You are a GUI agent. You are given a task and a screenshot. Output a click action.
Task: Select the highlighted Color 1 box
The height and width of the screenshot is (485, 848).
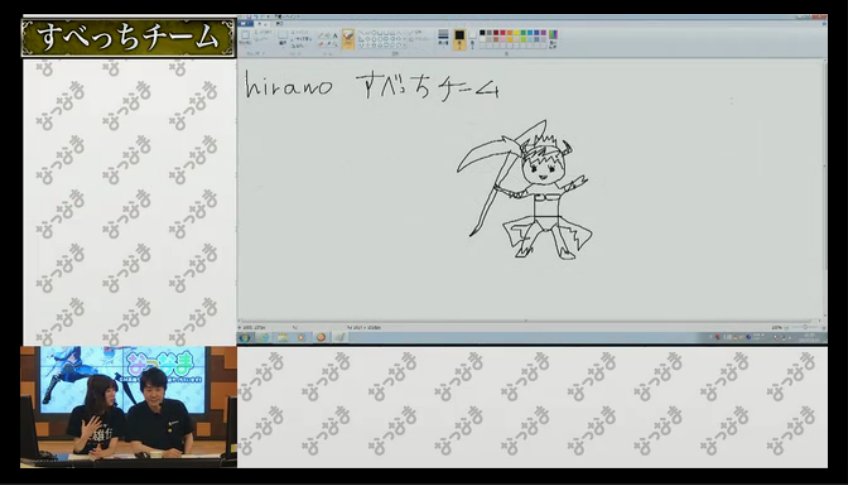coord(459,39)
